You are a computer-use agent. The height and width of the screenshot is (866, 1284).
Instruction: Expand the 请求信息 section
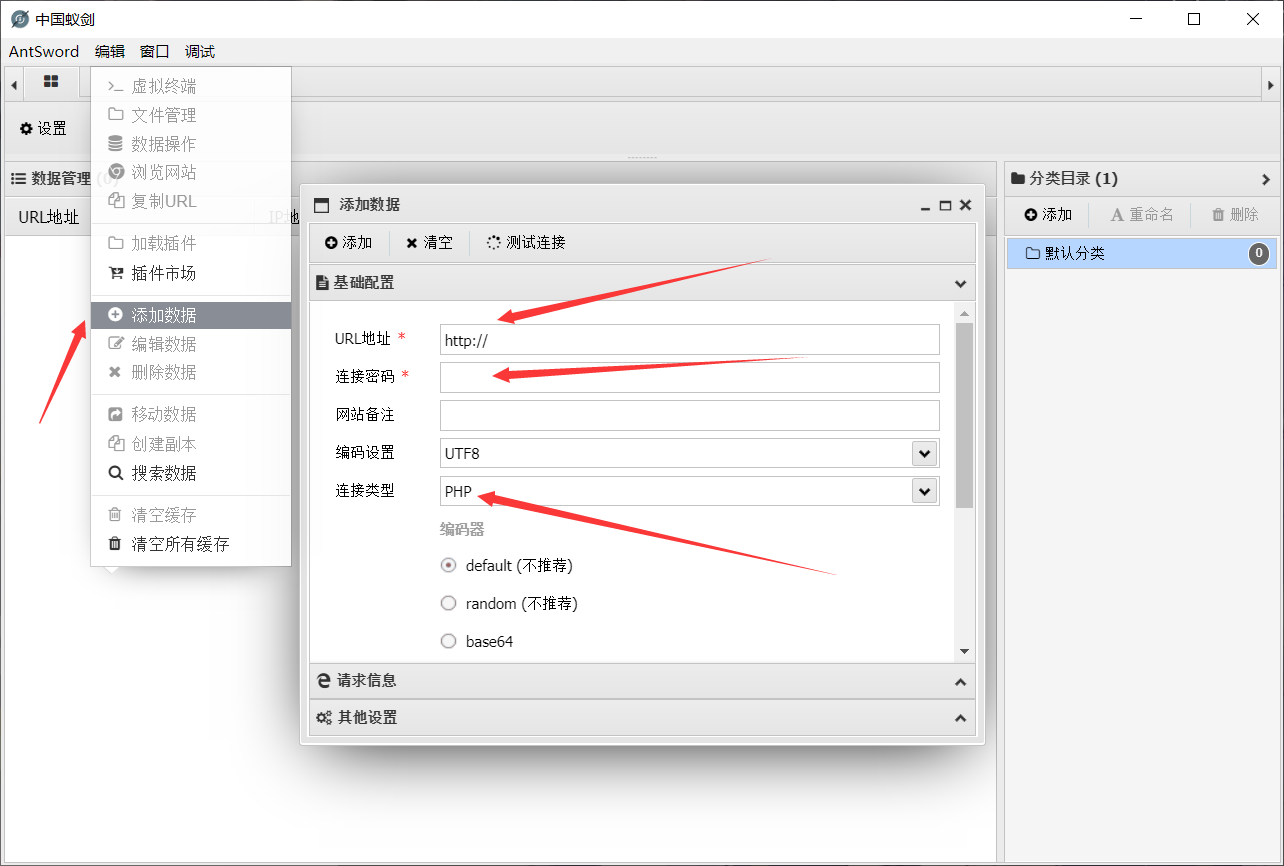(x=642, y=680)
